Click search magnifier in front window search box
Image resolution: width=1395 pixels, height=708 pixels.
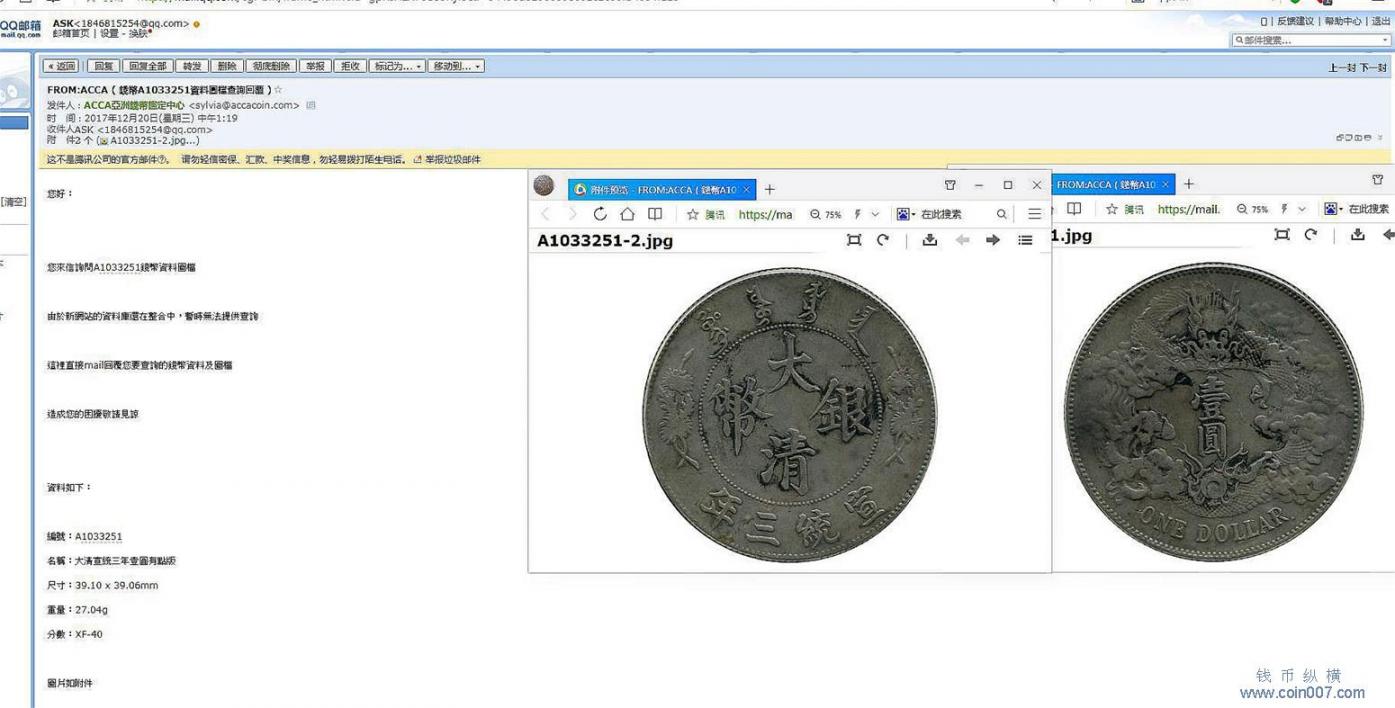(x=1001, y=214)
